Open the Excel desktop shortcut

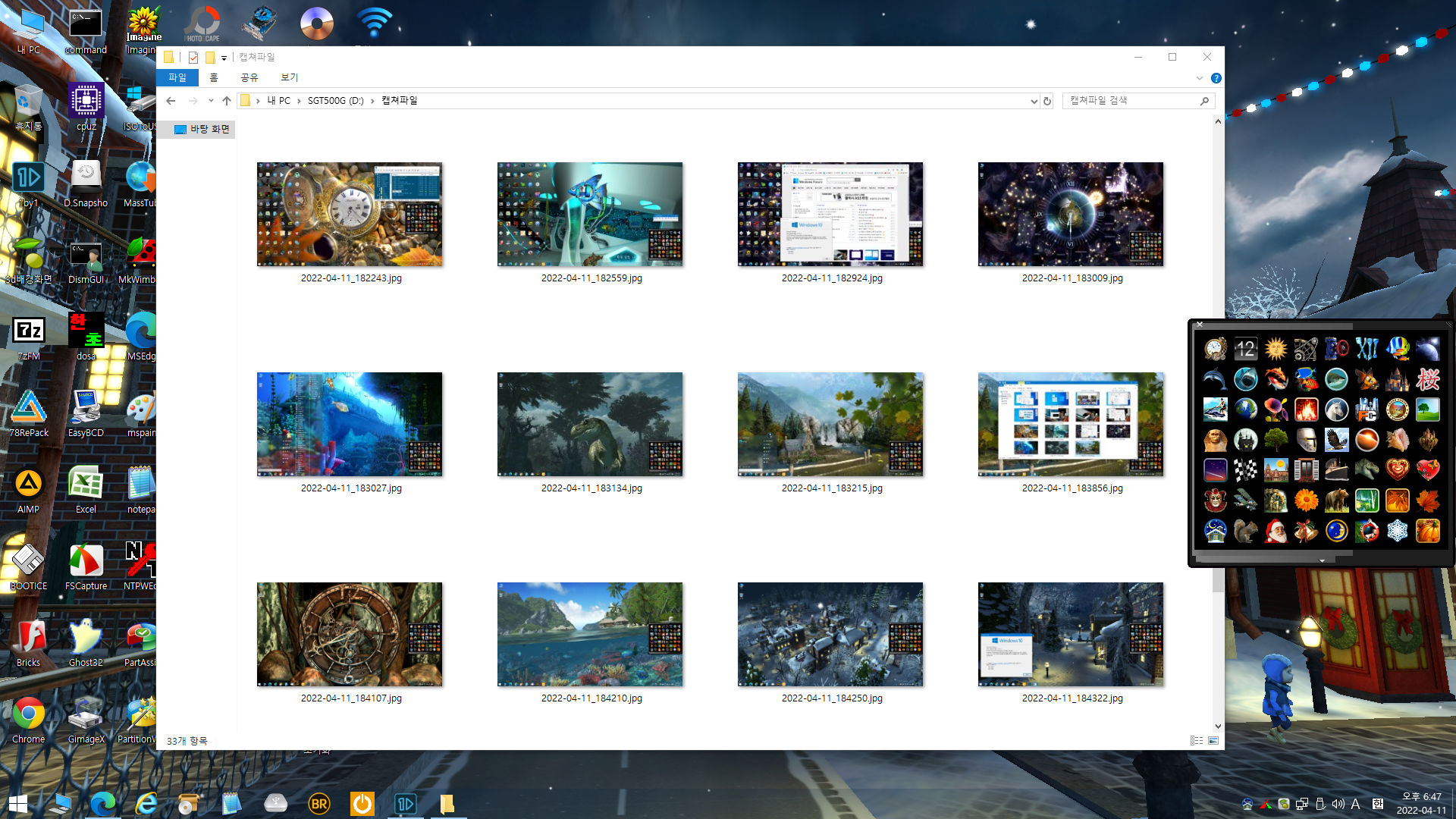[x=86, y=491]
